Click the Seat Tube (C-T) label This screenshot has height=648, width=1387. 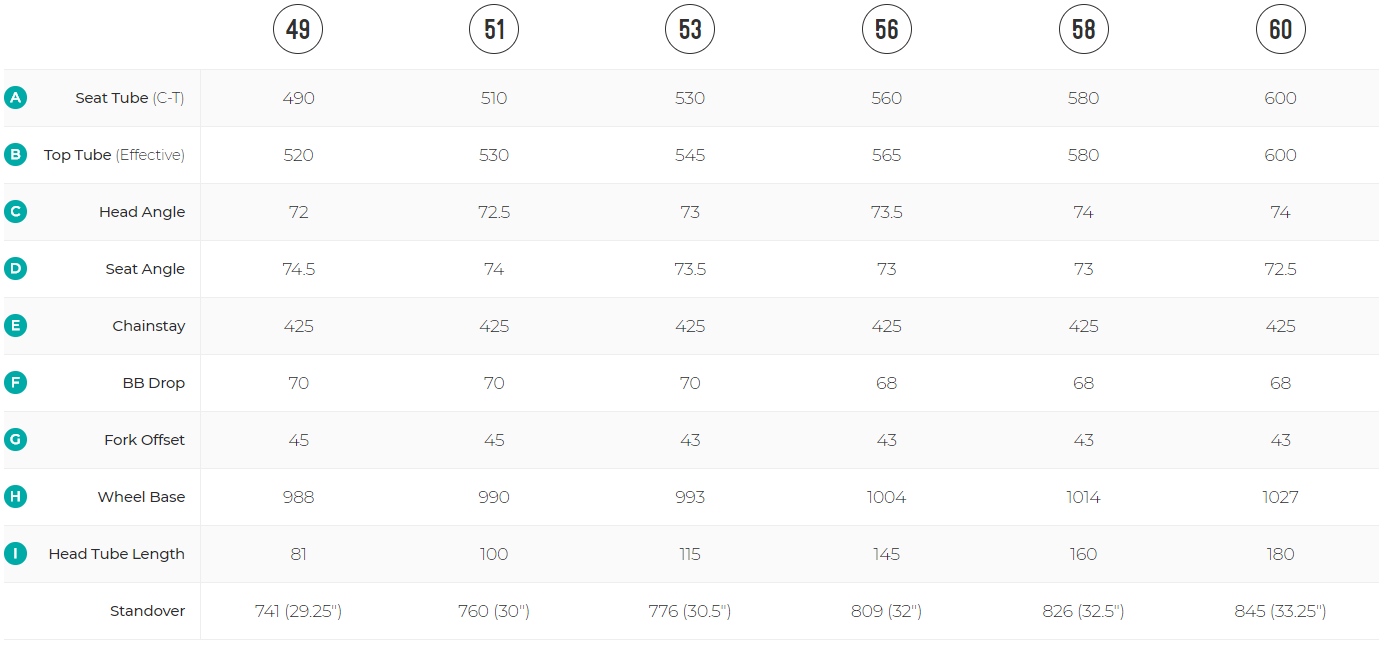[130, 98]
